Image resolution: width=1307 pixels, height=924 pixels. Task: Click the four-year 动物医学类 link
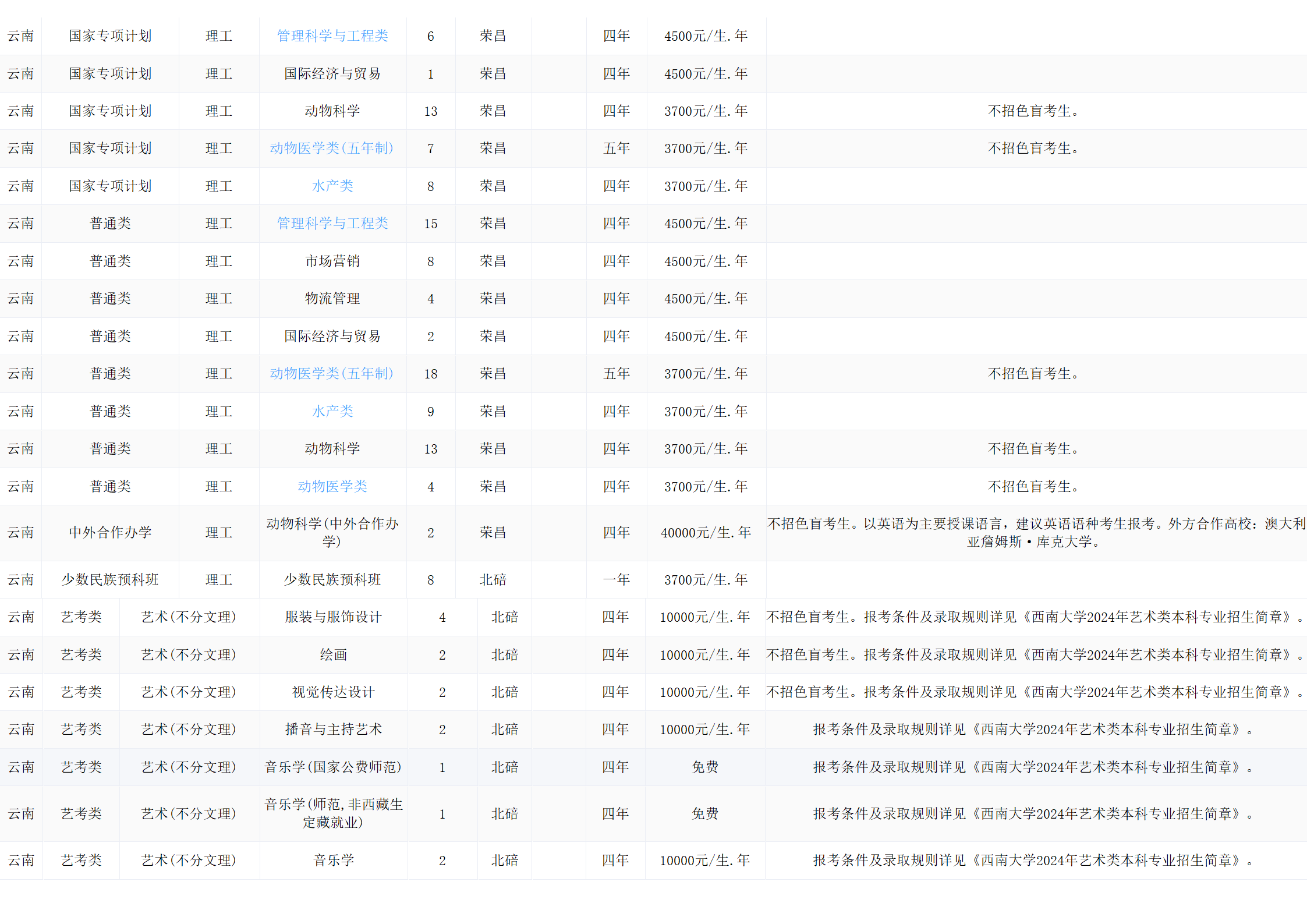click(332, 487)
